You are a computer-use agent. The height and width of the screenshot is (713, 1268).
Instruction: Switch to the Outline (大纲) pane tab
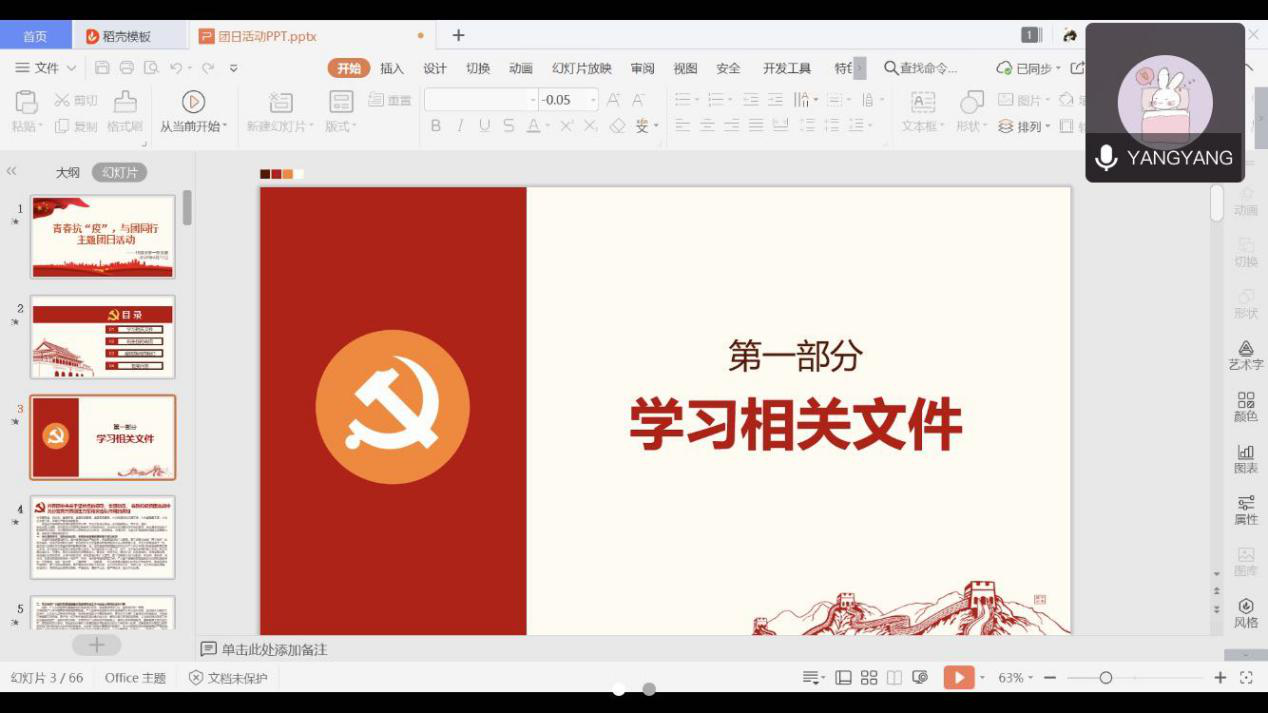(67, 172)
